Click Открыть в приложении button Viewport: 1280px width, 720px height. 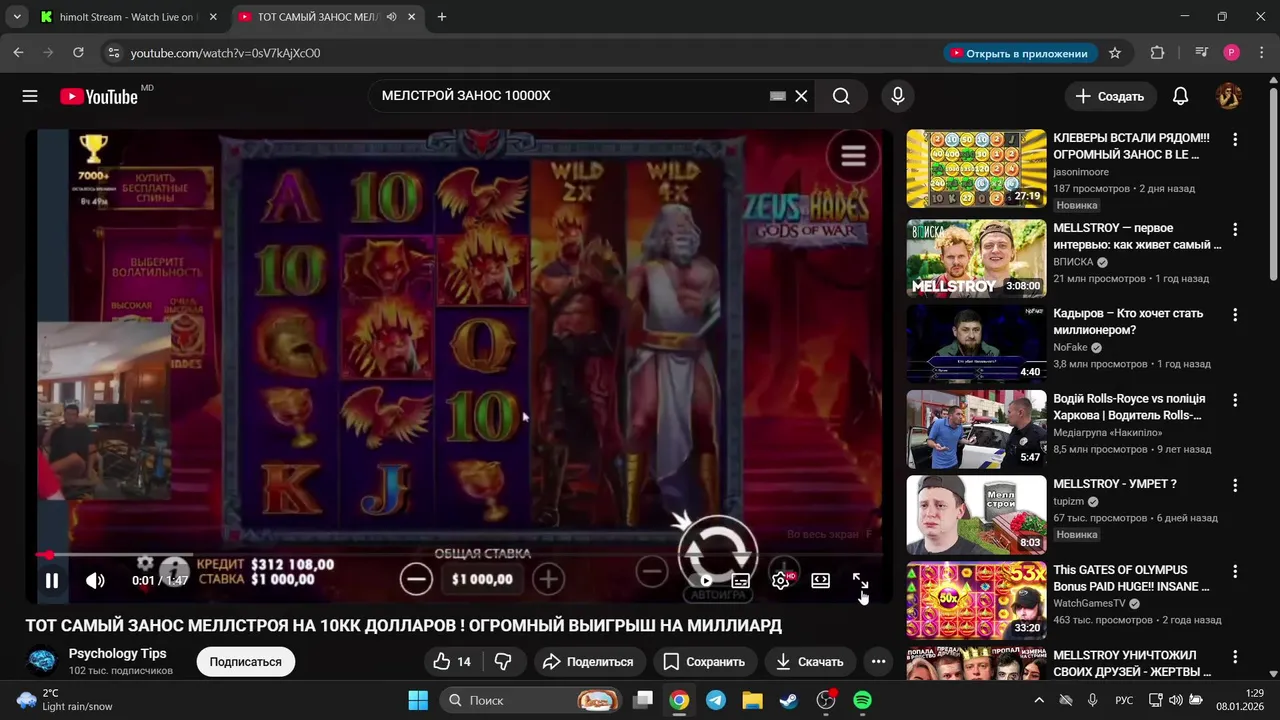[x=1020, y=53]
